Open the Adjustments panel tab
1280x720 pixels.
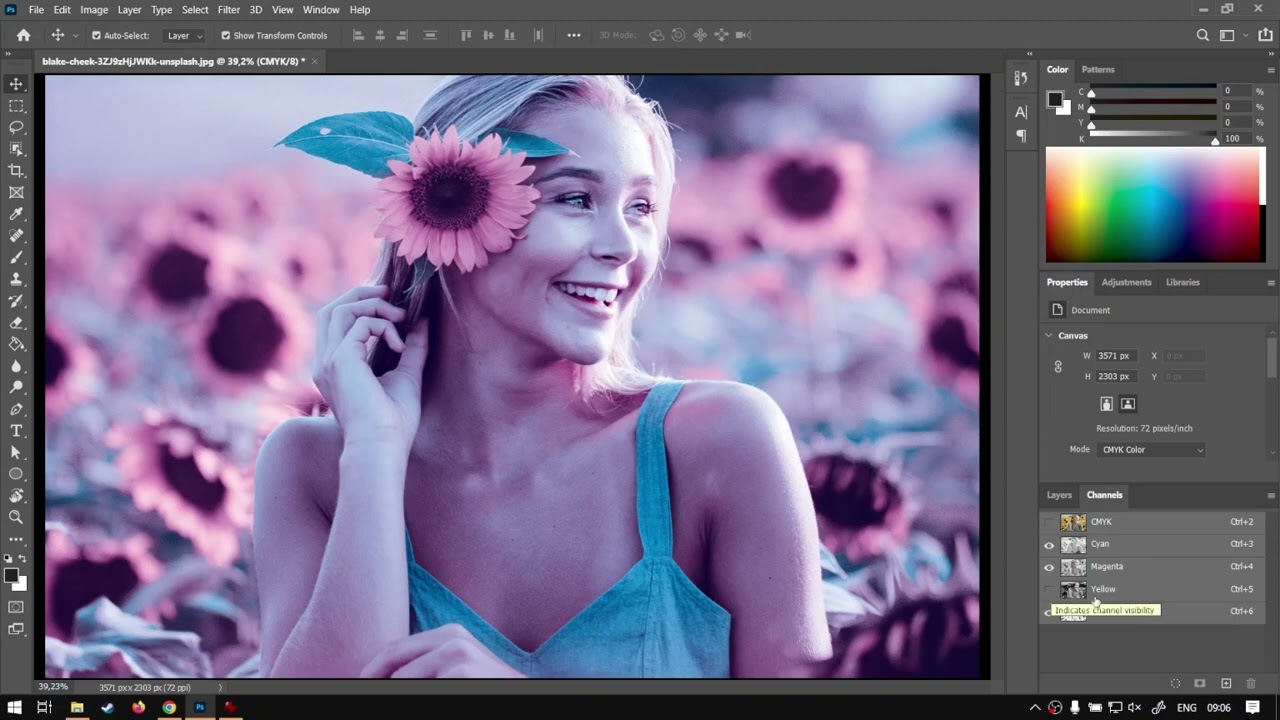[x=1126, y=282]
